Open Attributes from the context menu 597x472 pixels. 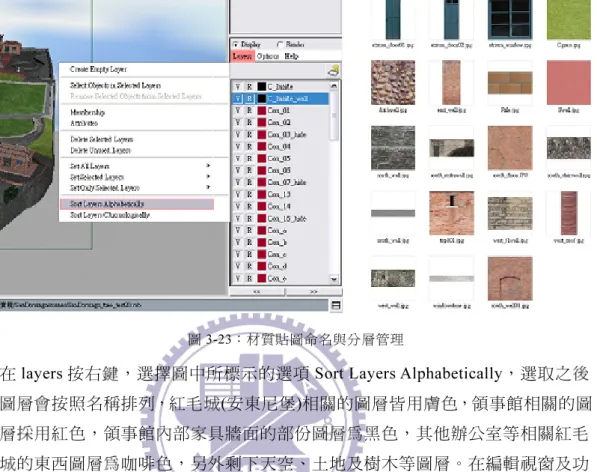(x=84, y=123)
